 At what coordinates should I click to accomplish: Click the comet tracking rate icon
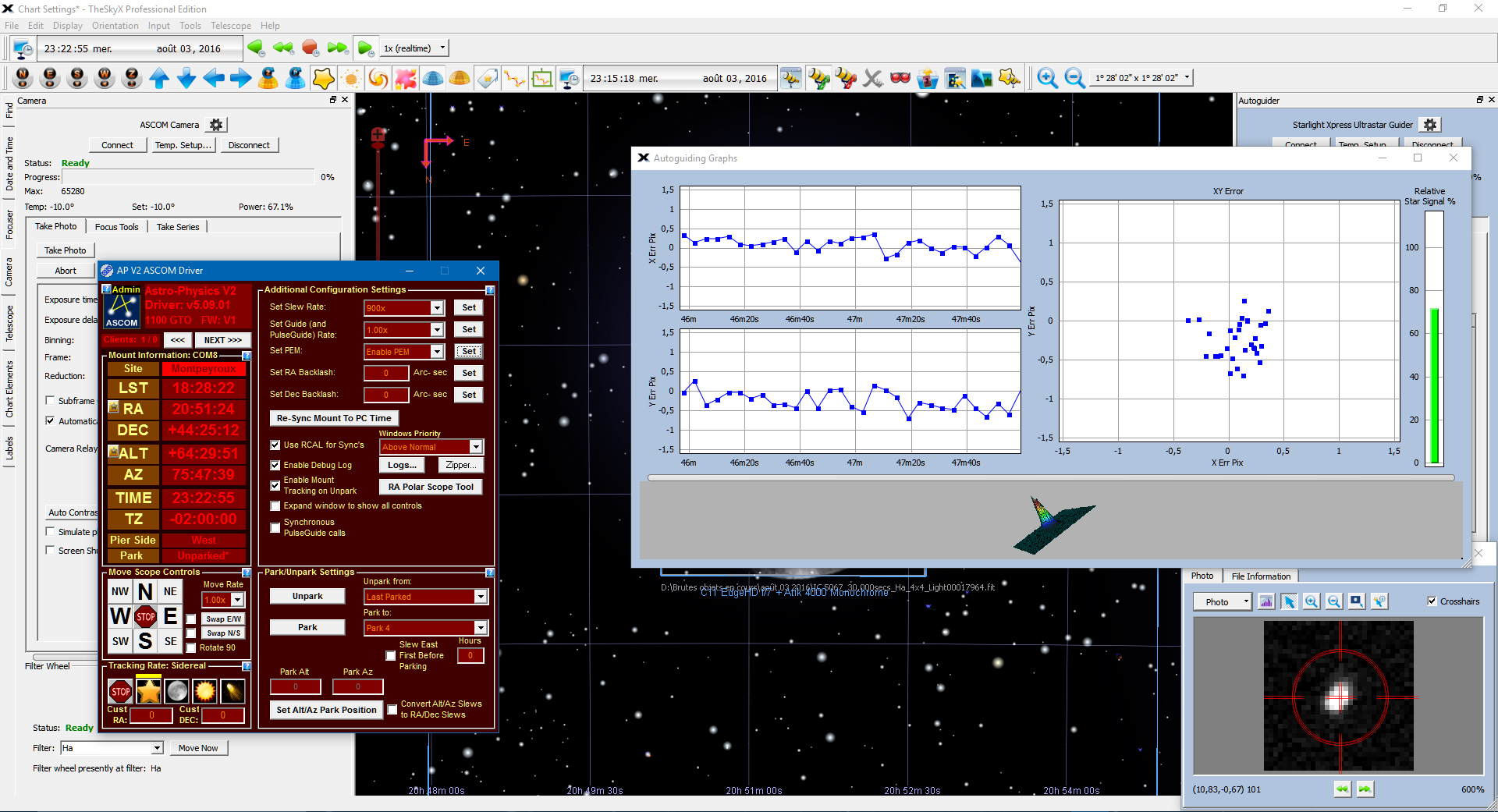[x=233, y=691]
